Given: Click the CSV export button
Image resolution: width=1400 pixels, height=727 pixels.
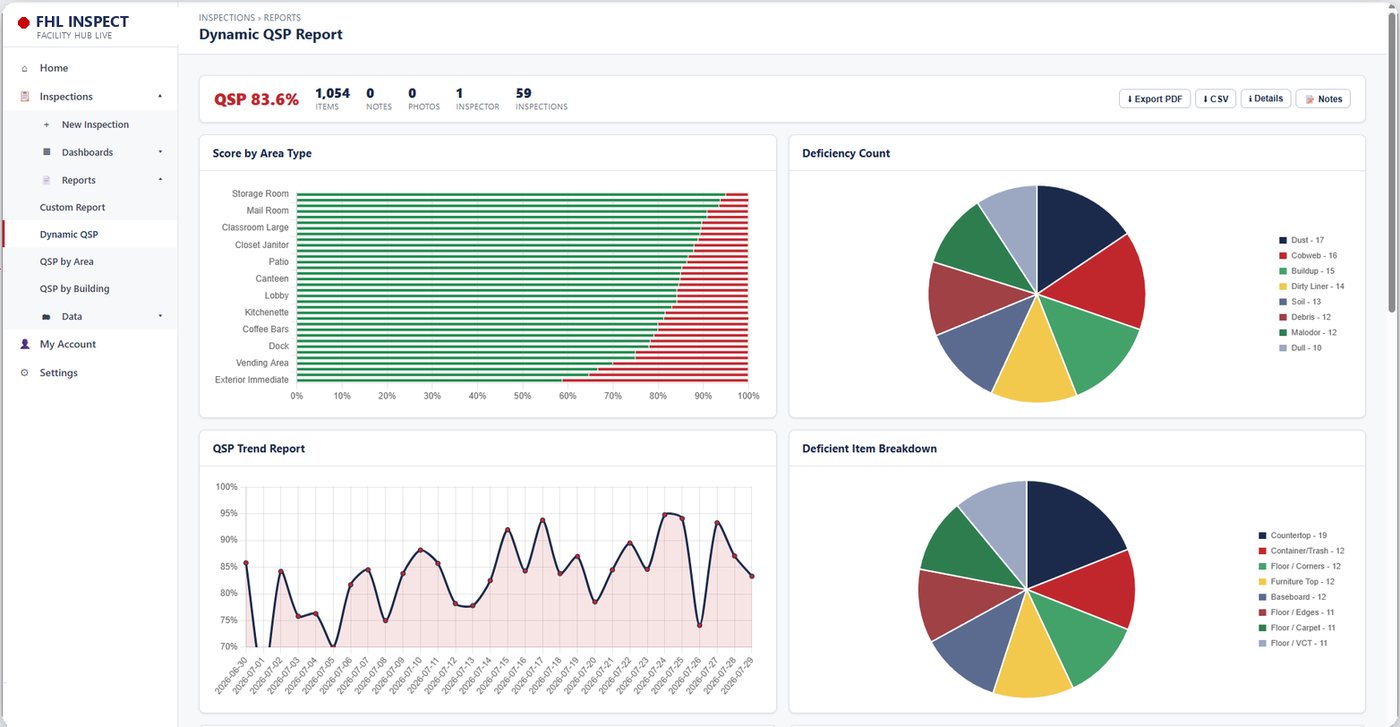Looking at the screenshot, I should [1216, 99].
